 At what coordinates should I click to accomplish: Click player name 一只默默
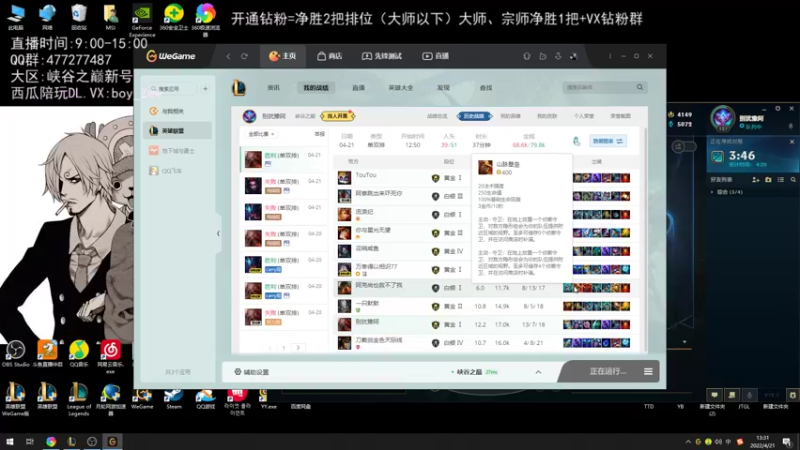coord(367,303)
